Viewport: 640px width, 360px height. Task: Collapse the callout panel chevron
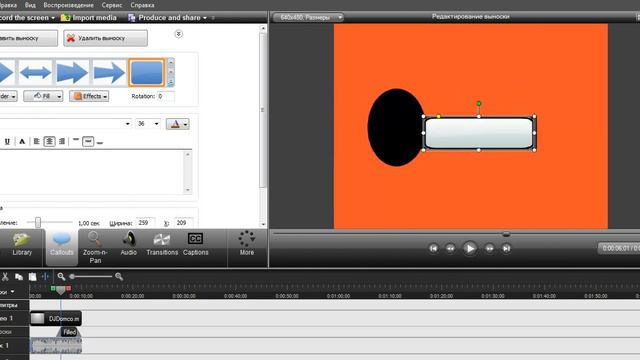point(178,34)
